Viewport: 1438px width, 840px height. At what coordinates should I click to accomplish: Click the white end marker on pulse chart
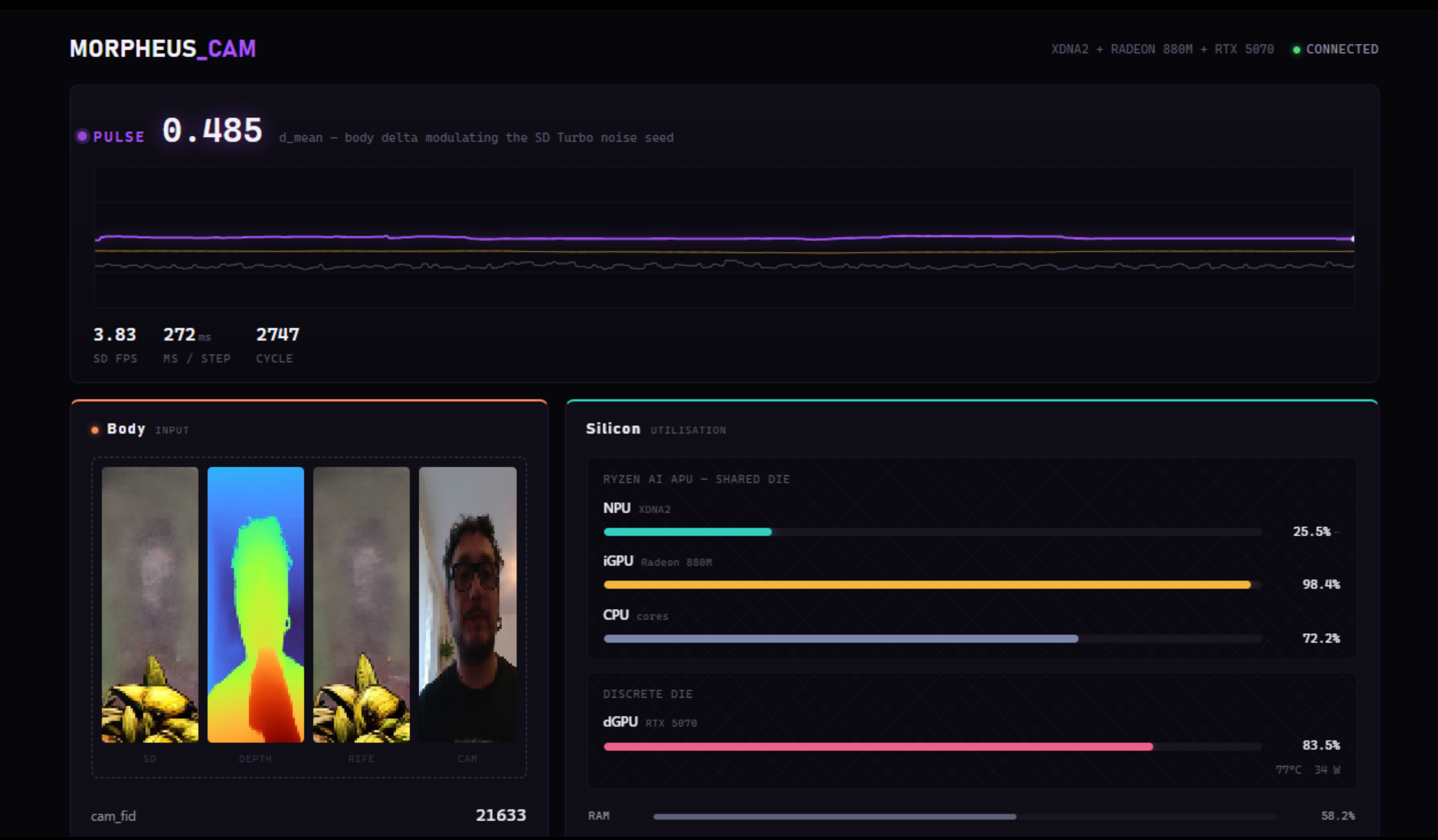(1352, 238)
